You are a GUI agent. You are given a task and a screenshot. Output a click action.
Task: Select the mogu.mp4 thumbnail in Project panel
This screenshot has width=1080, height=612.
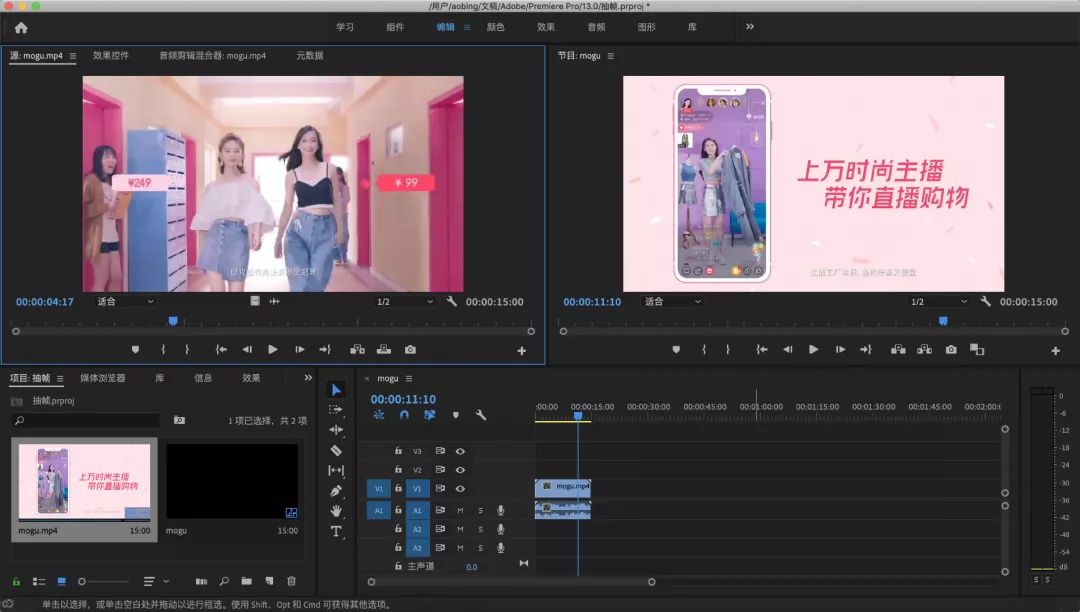84,481
